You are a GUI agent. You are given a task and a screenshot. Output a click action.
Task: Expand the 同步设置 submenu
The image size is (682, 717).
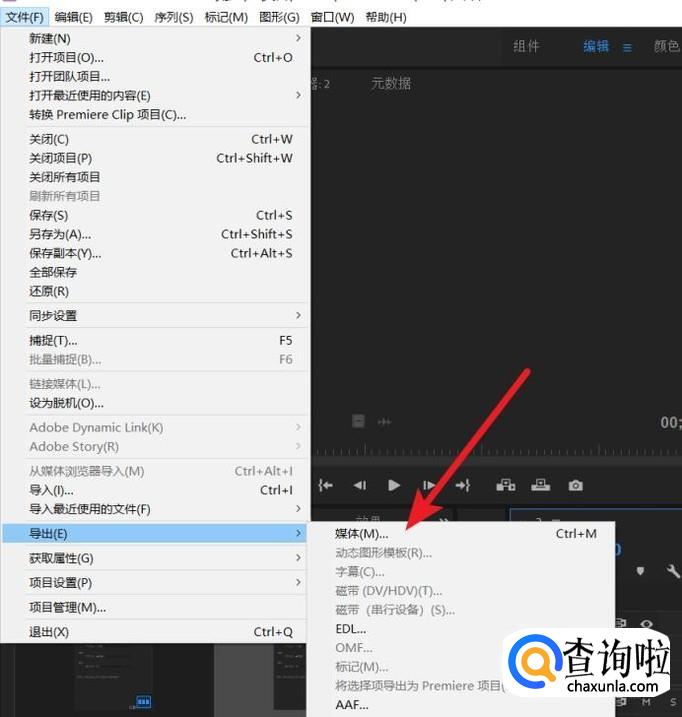click(155, 316)
